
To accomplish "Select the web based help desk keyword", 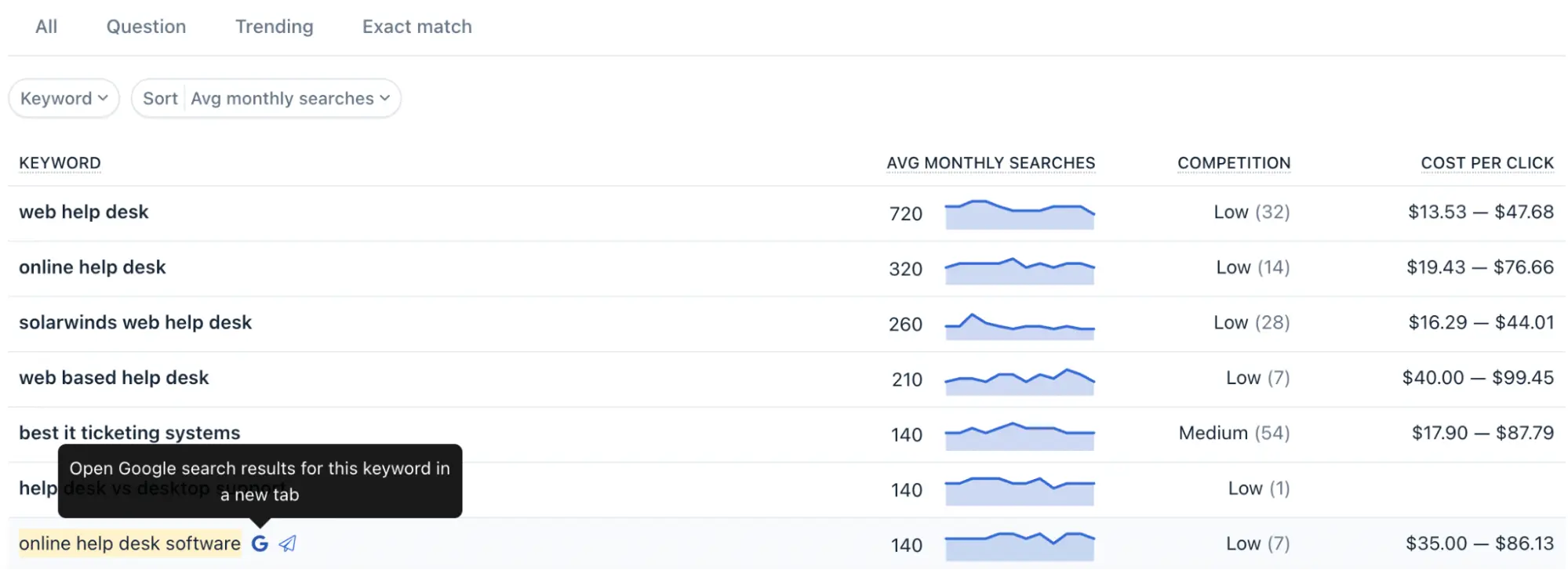I will pos(114,378).
